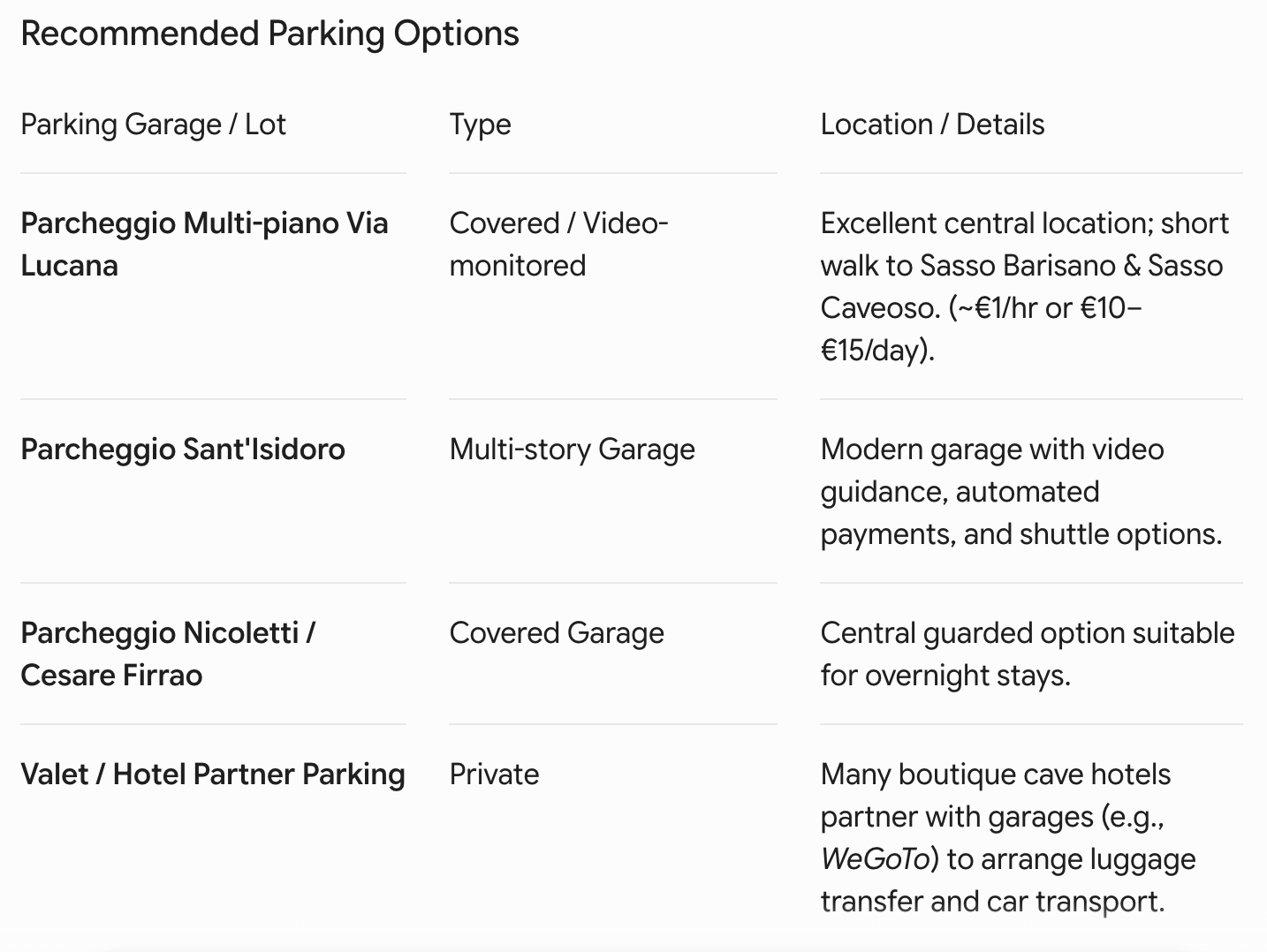Image resolution: width=1267 pixels, height=952 pixels.
Task: Click Valet / Hotel Partner Parking entry
Action: coord(213,774)
